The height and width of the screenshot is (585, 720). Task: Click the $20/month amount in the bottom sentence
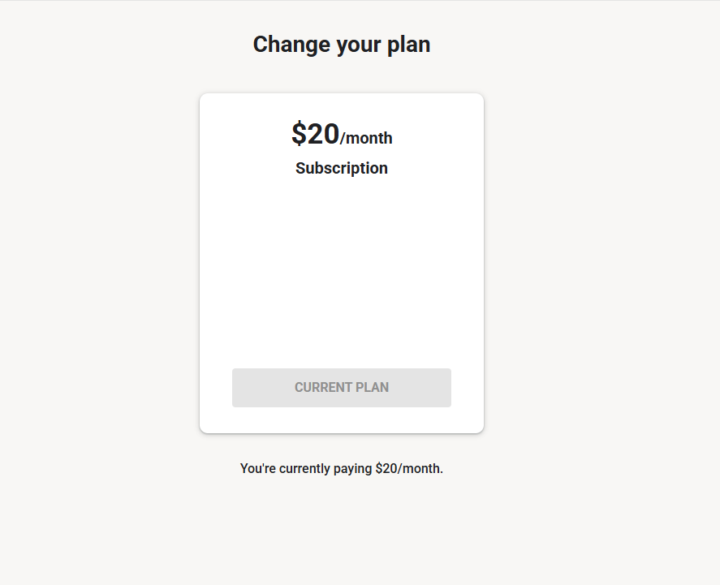407,468
